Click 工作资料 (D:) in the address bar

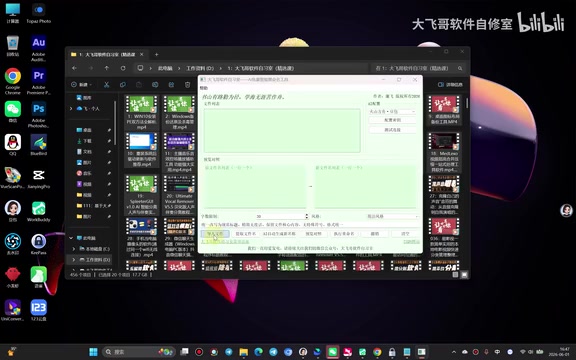point(200,68)
